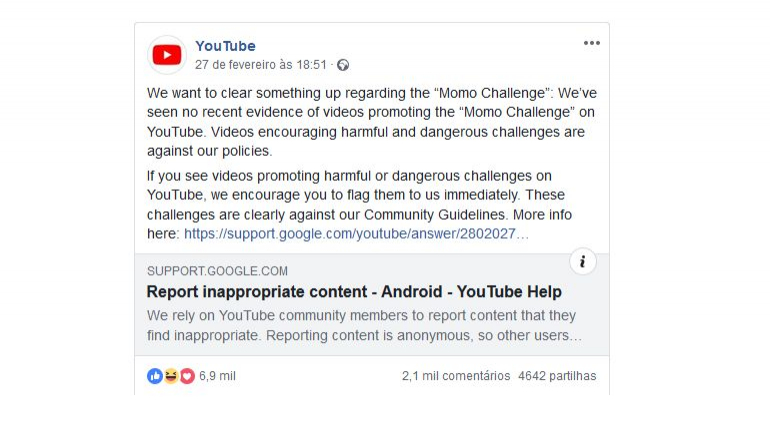Viewport: 770px width, 433px height.
Task: View the 6,9 mil reactions count
Action: coord(217,376)
